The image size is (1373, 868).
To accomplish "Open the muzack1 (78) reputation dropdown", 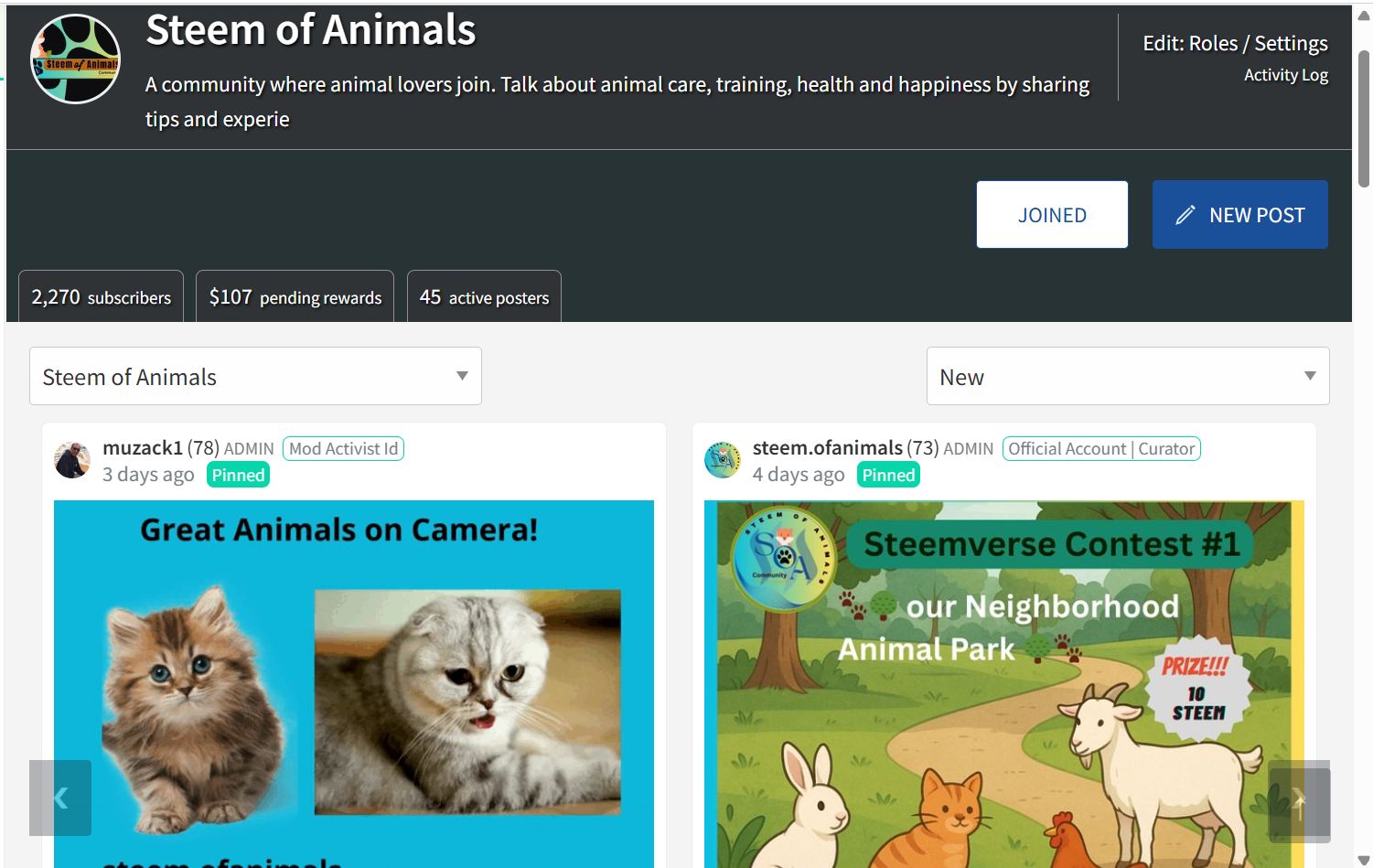I will tap(161, 448).
